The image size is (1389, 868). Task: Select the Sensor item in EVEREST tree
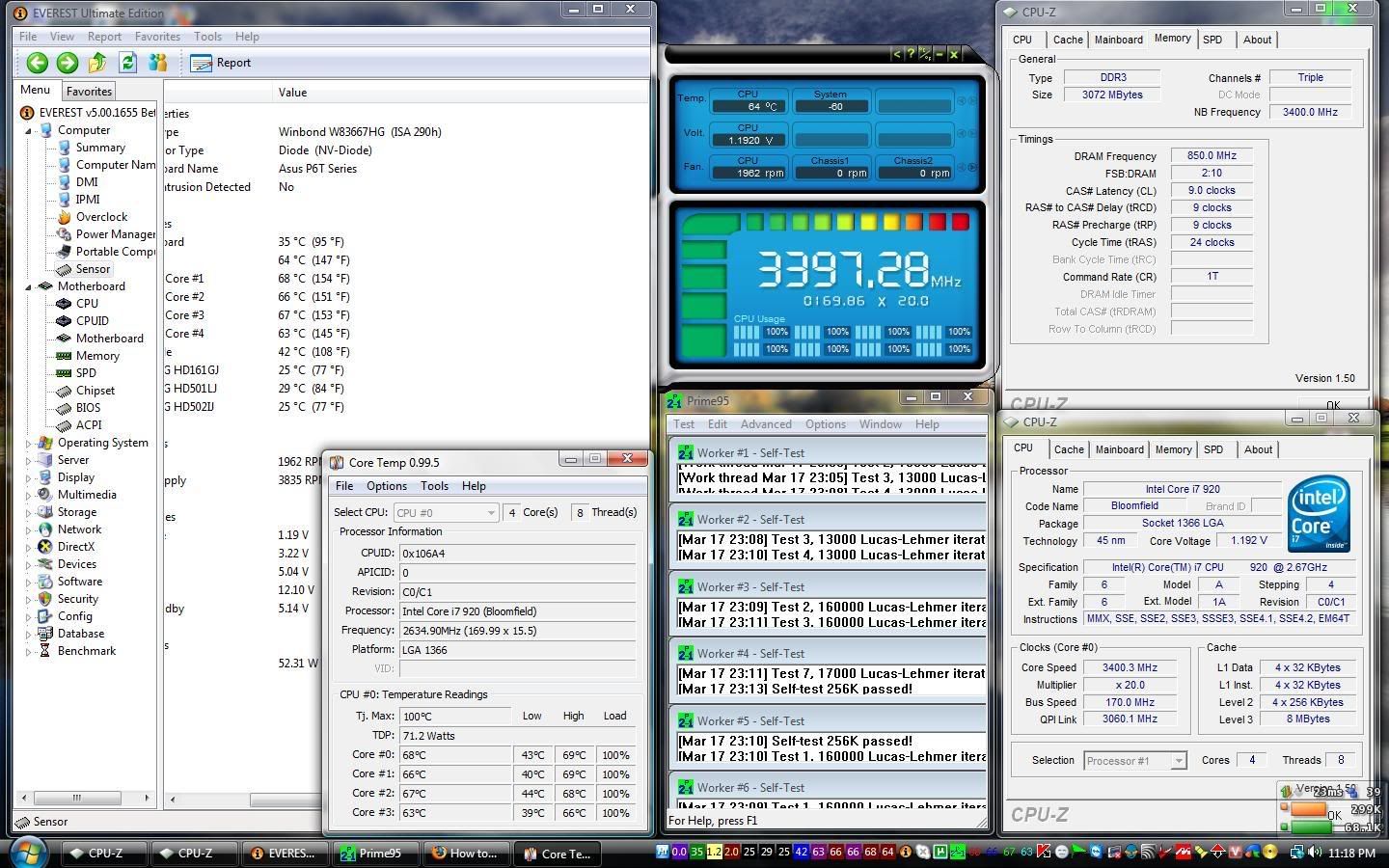click(93, 269)
